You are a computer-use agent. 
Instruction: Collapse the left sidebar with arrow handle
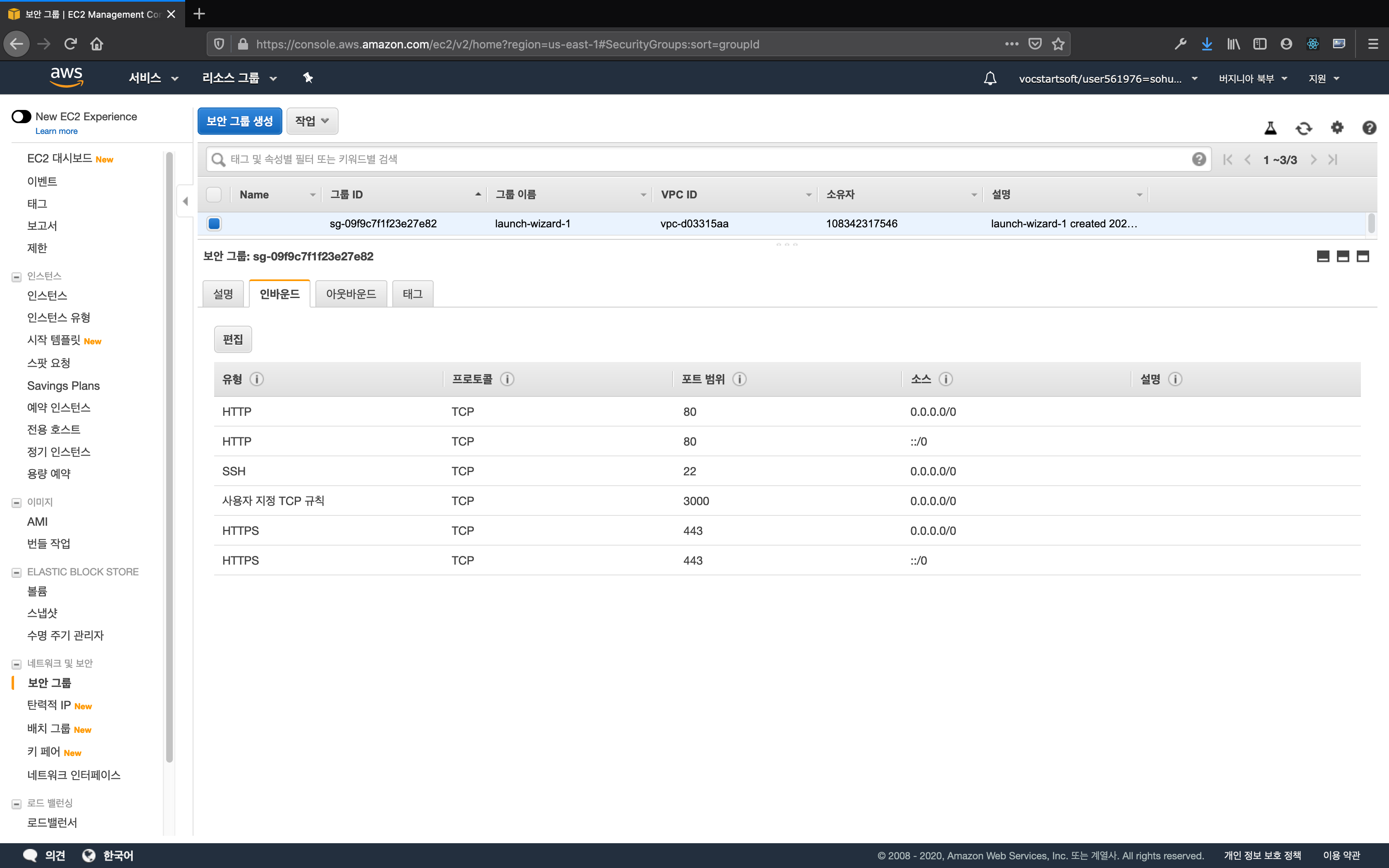[185, 201]
